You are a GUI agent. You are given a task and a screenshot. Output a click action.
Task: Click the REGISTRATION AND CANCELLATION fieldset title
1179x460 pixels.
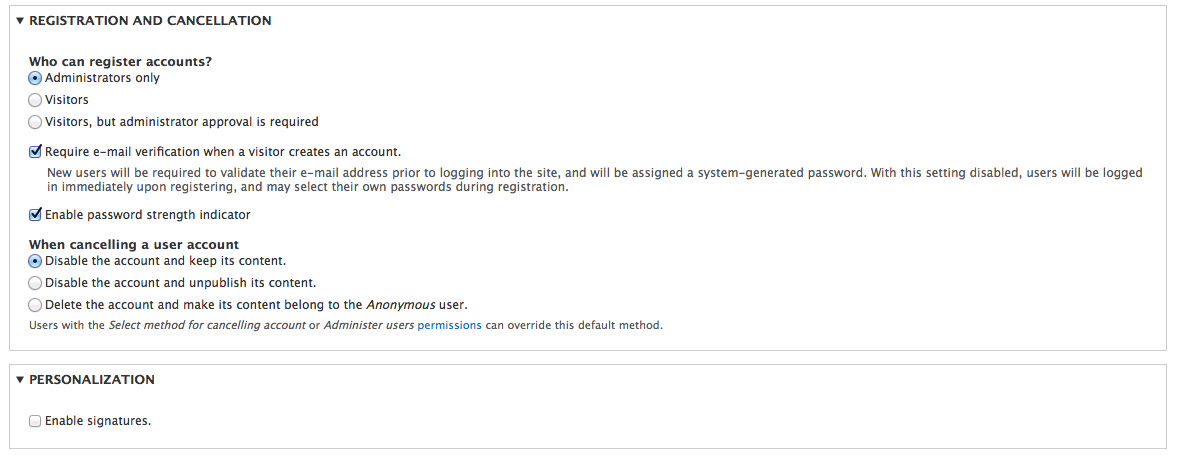[x=150, y=21]
